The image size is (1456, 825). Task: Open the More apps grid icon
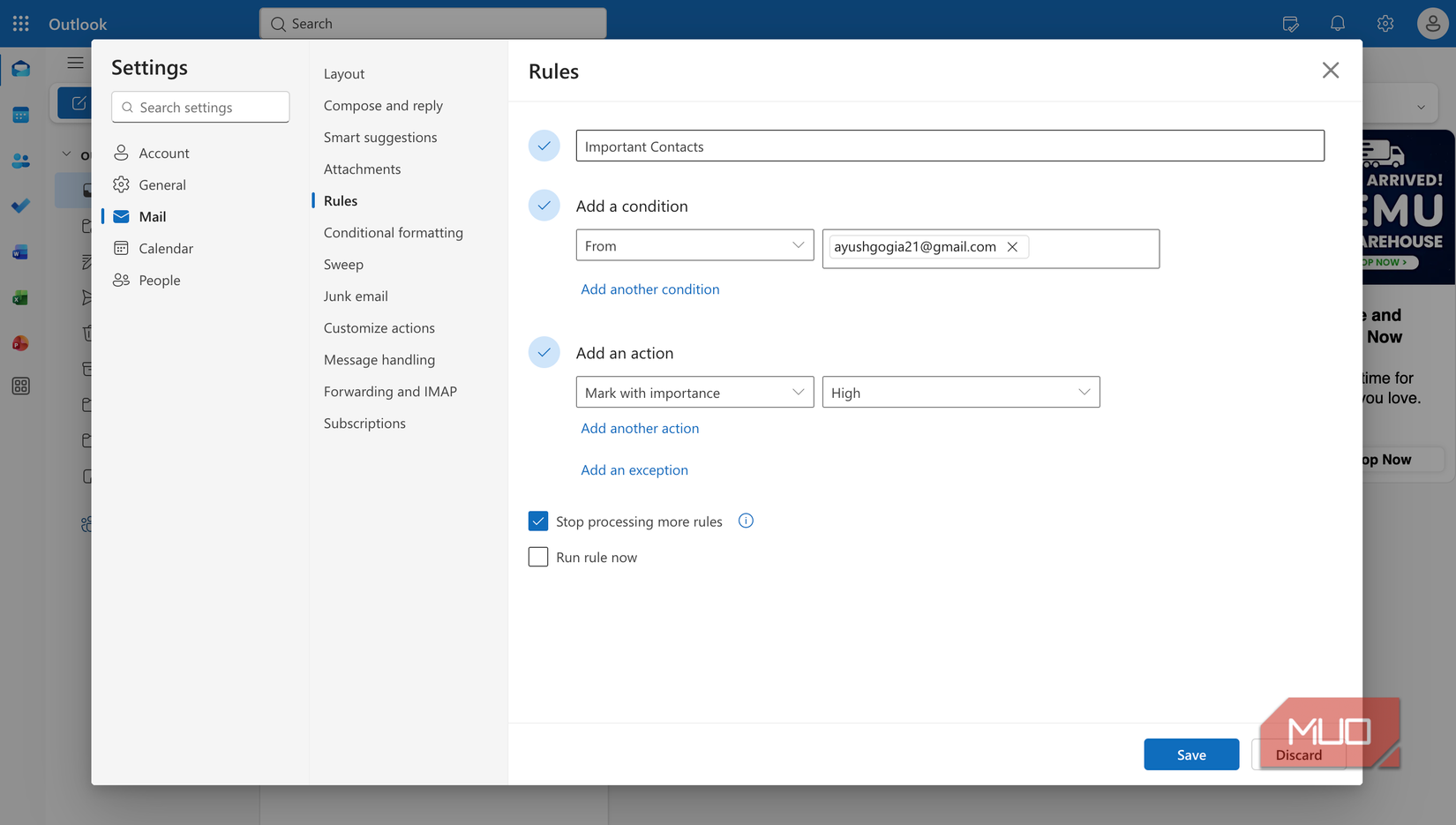coord(20,386)
